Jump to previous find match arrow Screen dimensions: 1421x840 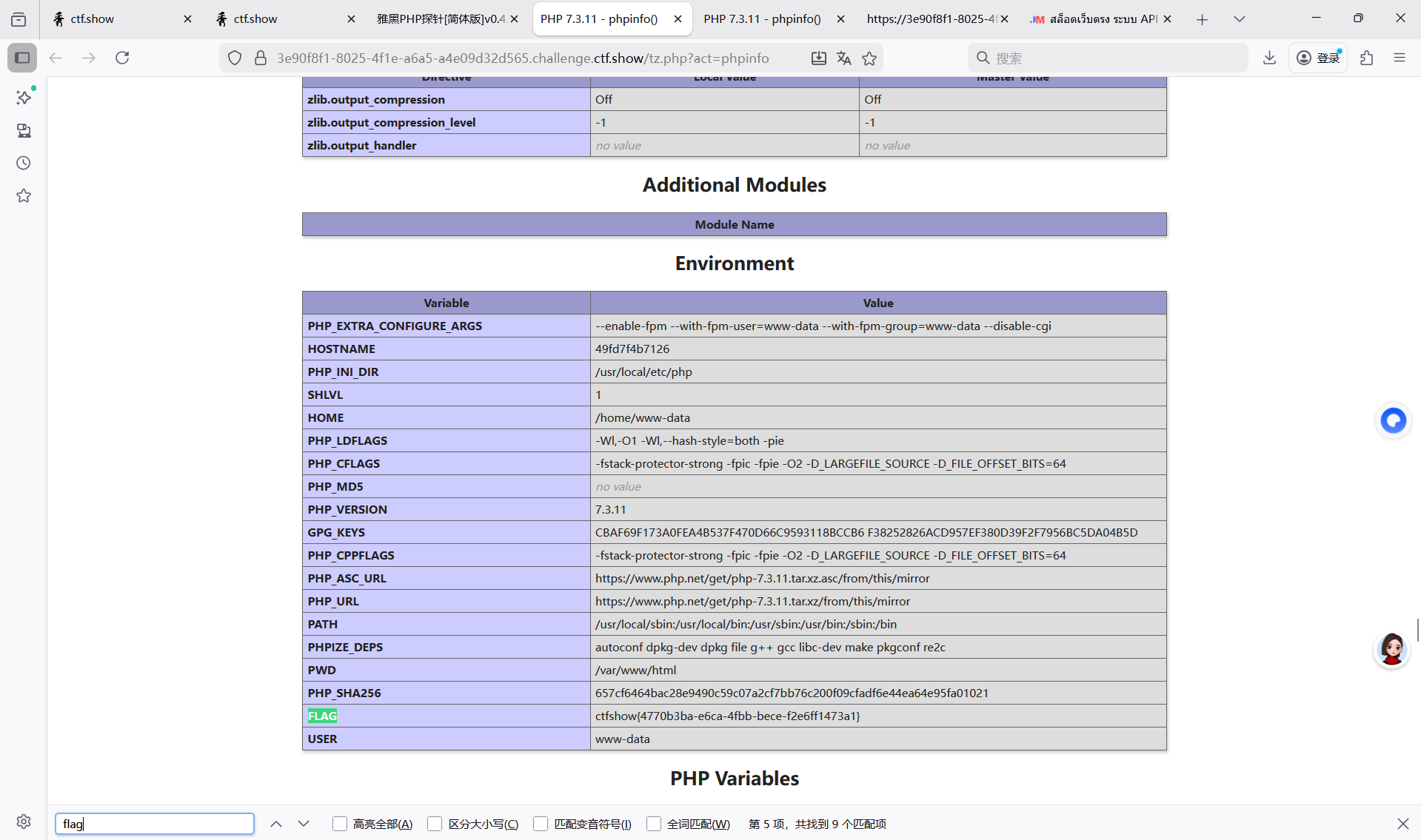276,824
